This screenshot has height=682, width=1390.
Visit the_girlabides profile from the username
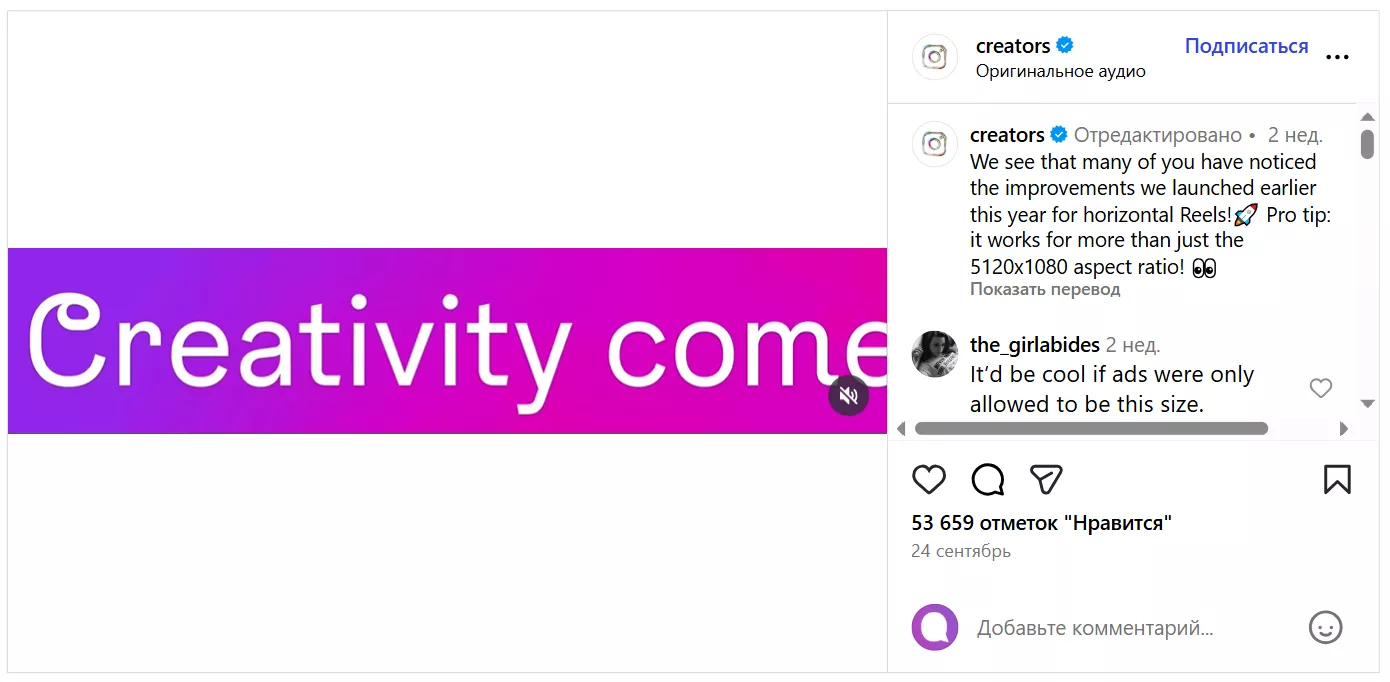[1034, 345]
